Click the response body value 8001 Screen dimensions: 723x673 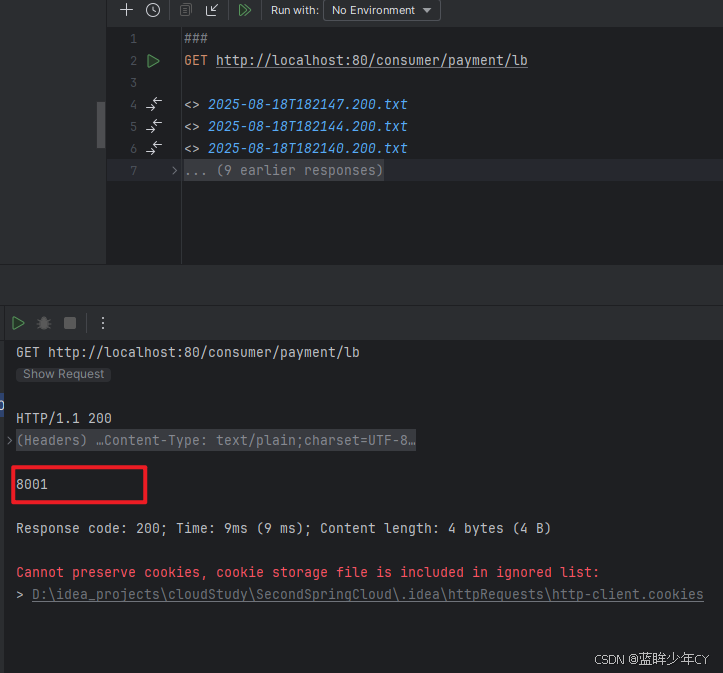pos(32,484)
